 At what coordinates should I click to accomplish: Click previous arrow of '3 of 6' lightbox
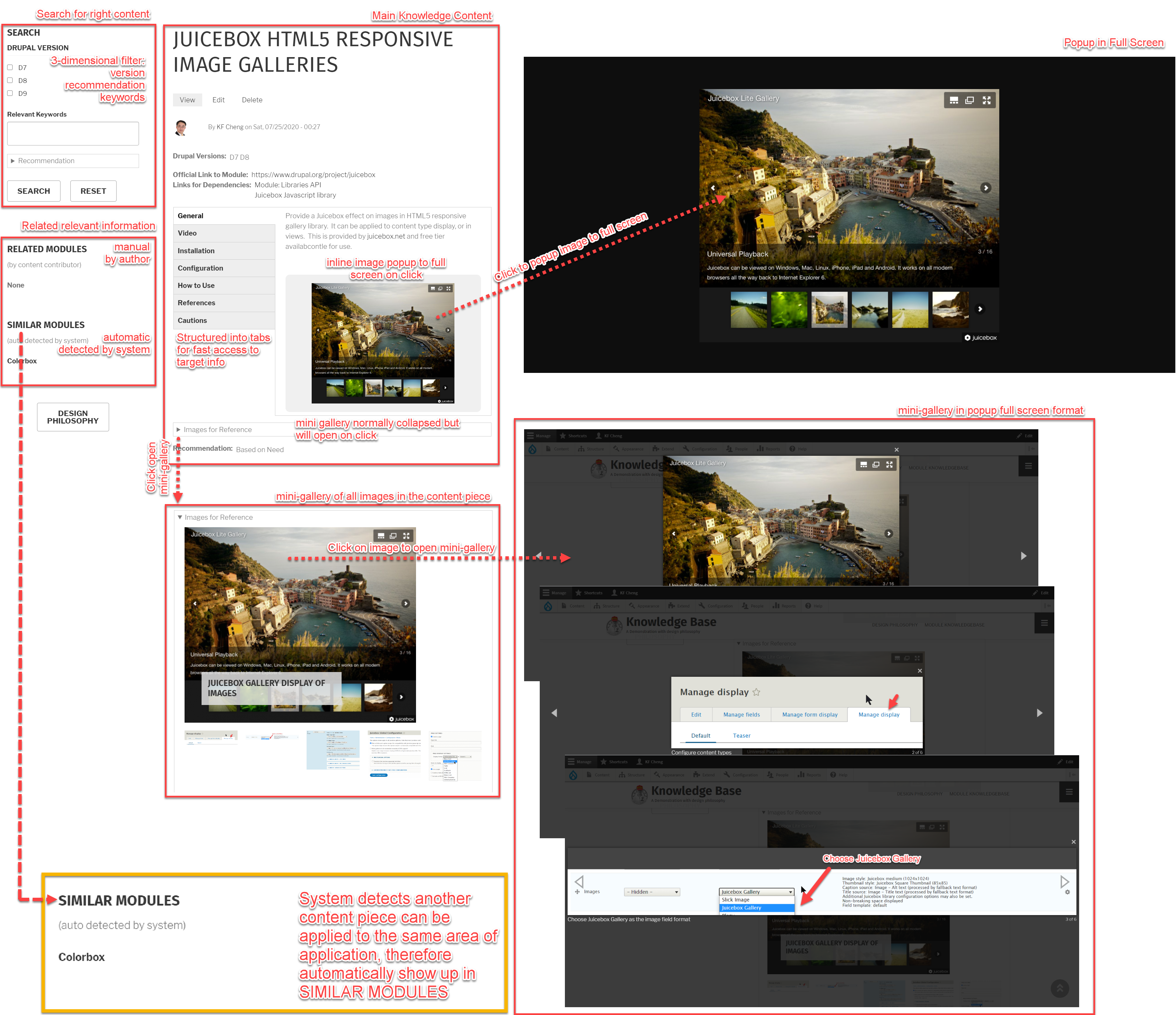pyautogui.click(x=579, y=882)
